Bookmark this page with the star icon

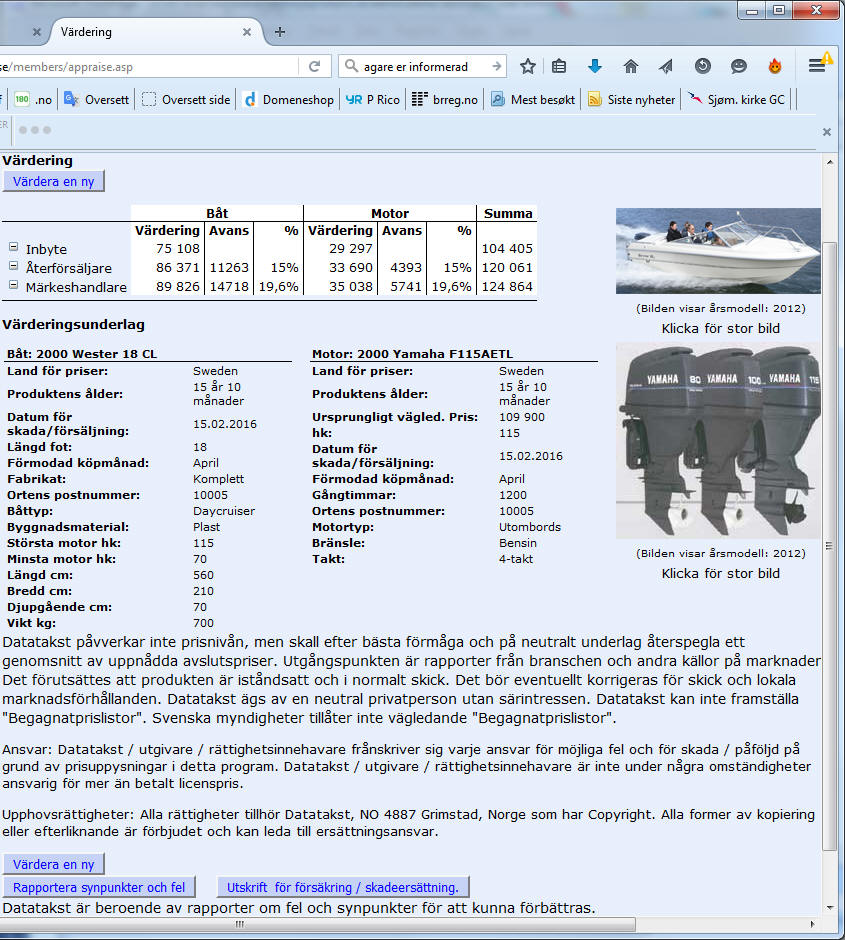(x=528, y=67)
